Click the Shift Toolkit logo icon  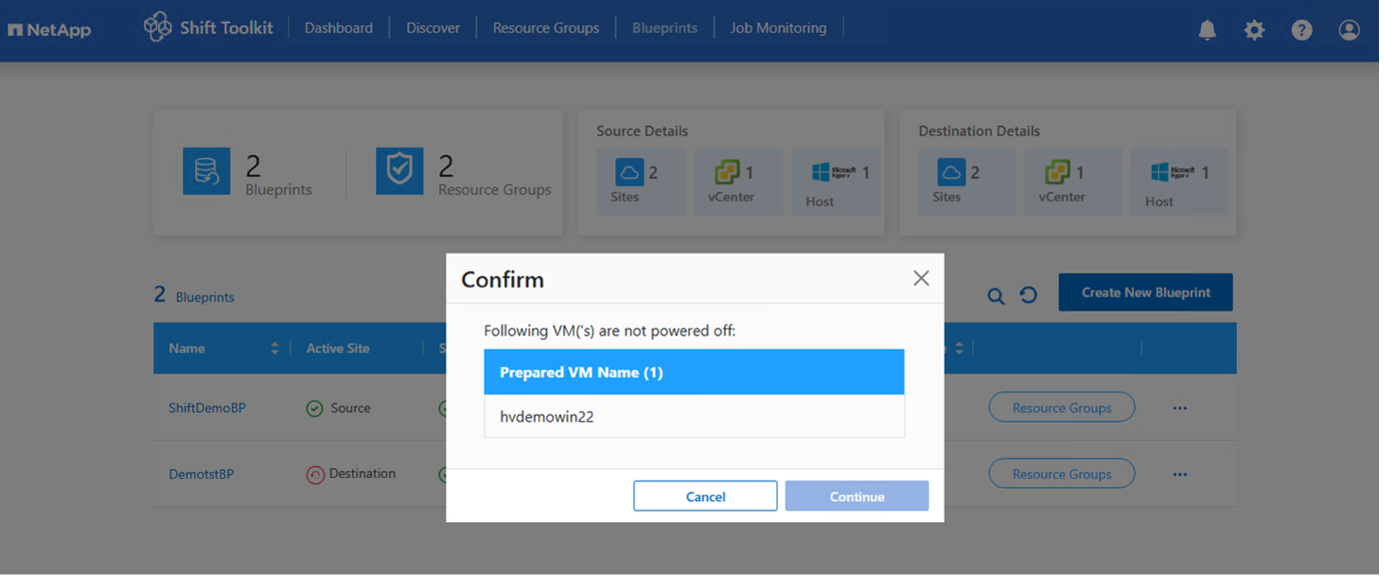[x=158, y=27]
